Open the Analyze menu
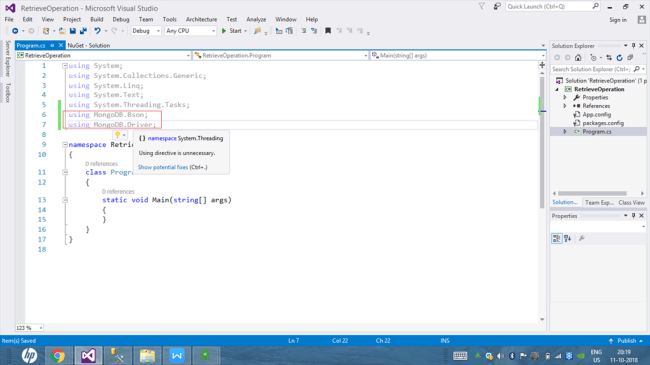 coord(256,19)
